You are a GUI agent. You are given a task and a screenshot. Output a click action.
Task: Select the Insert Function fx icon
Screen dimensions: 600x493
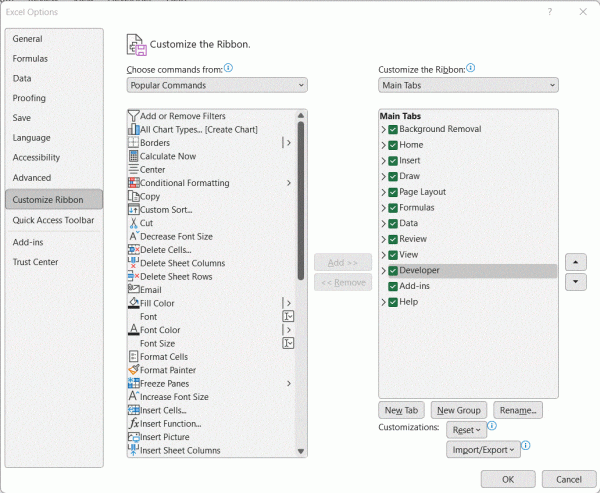point(133,424)
